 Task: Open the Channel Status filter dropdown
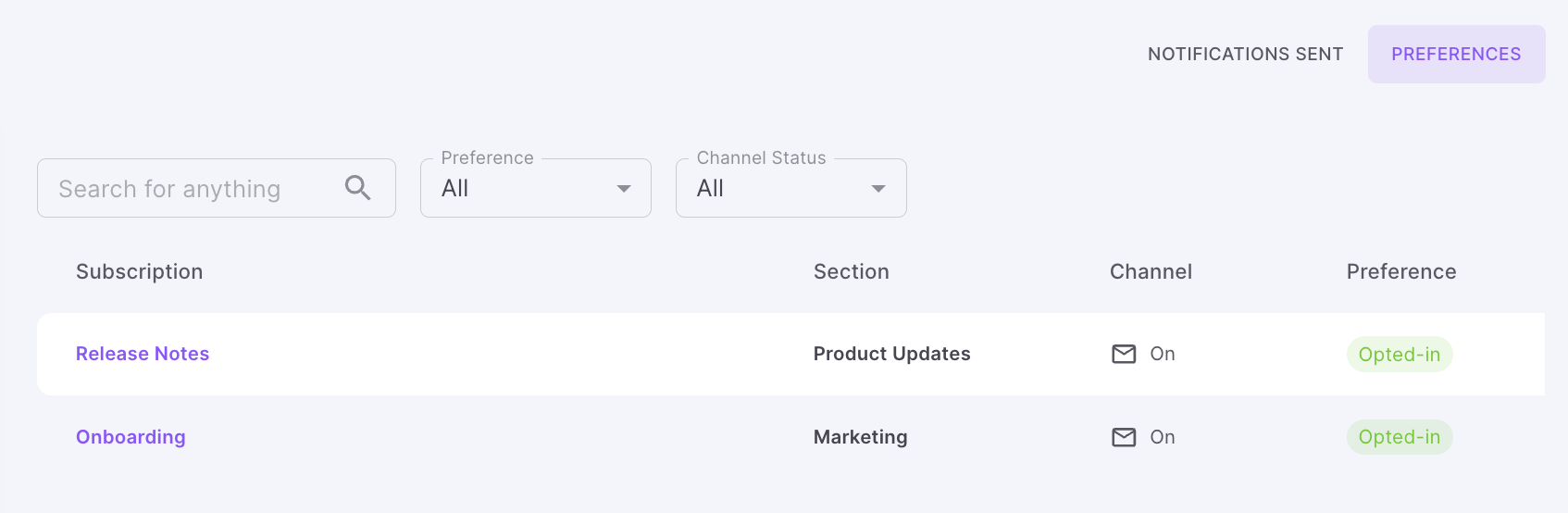pos(778,188)
